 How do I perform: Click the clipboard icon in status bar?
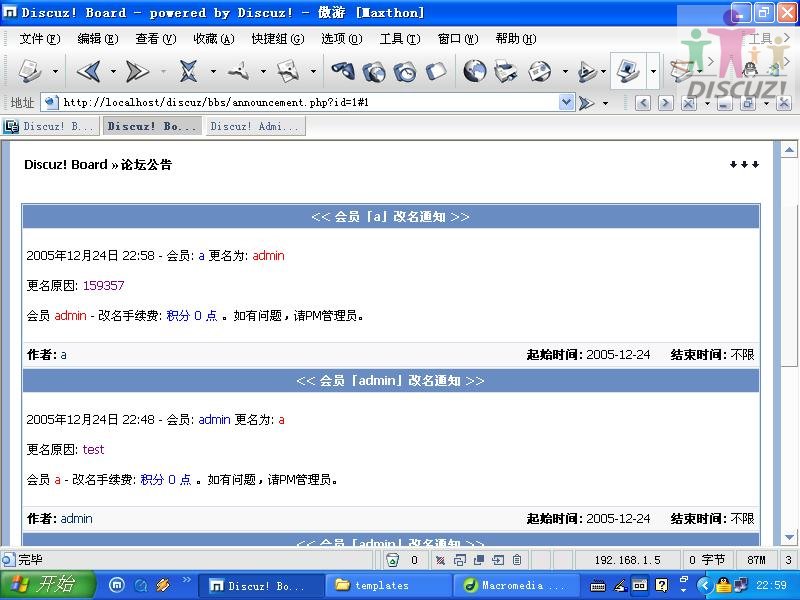coord(517,560)
